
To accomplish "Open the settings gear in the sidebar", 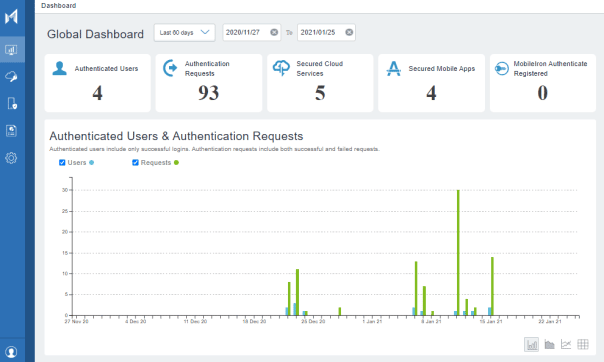I will click(x=11, y=158).
